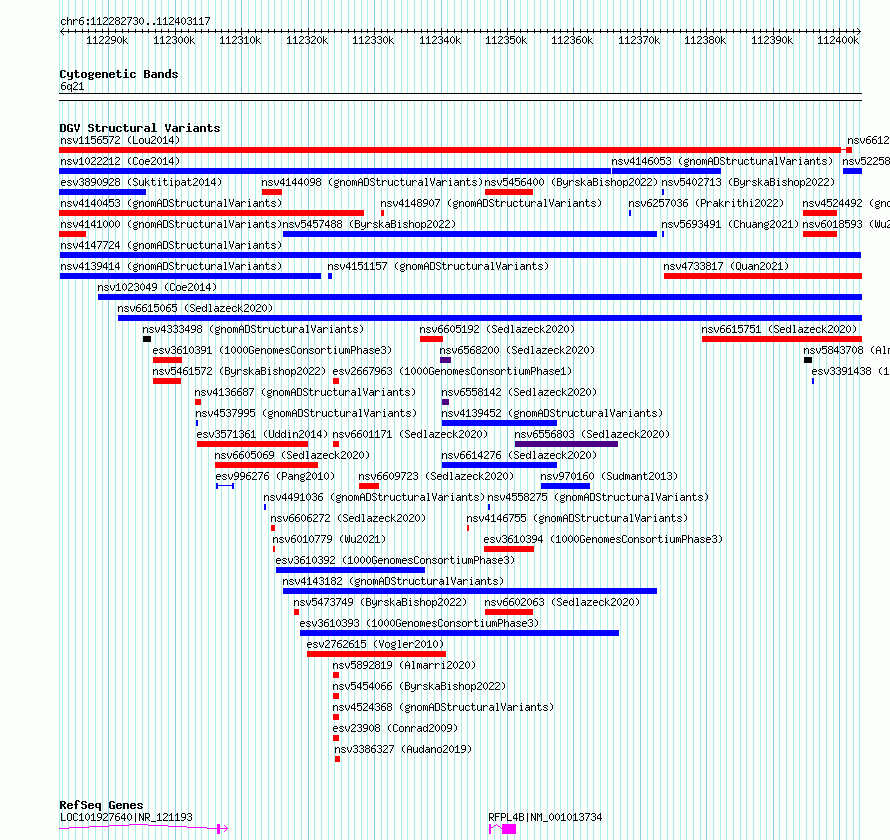This screenshot has height=840, width=890.
Task: Select nsv6605192 (Sedlazeck2020) label
Action: (497, 329)
